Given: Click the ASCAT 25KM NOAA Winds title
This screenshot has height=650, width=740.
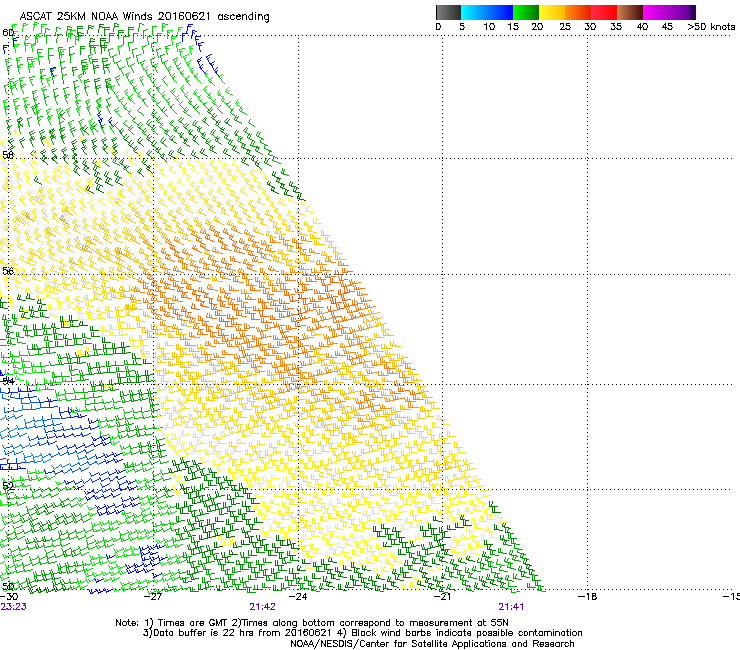Looking at the screenshot, I should [x=144, y=17].
